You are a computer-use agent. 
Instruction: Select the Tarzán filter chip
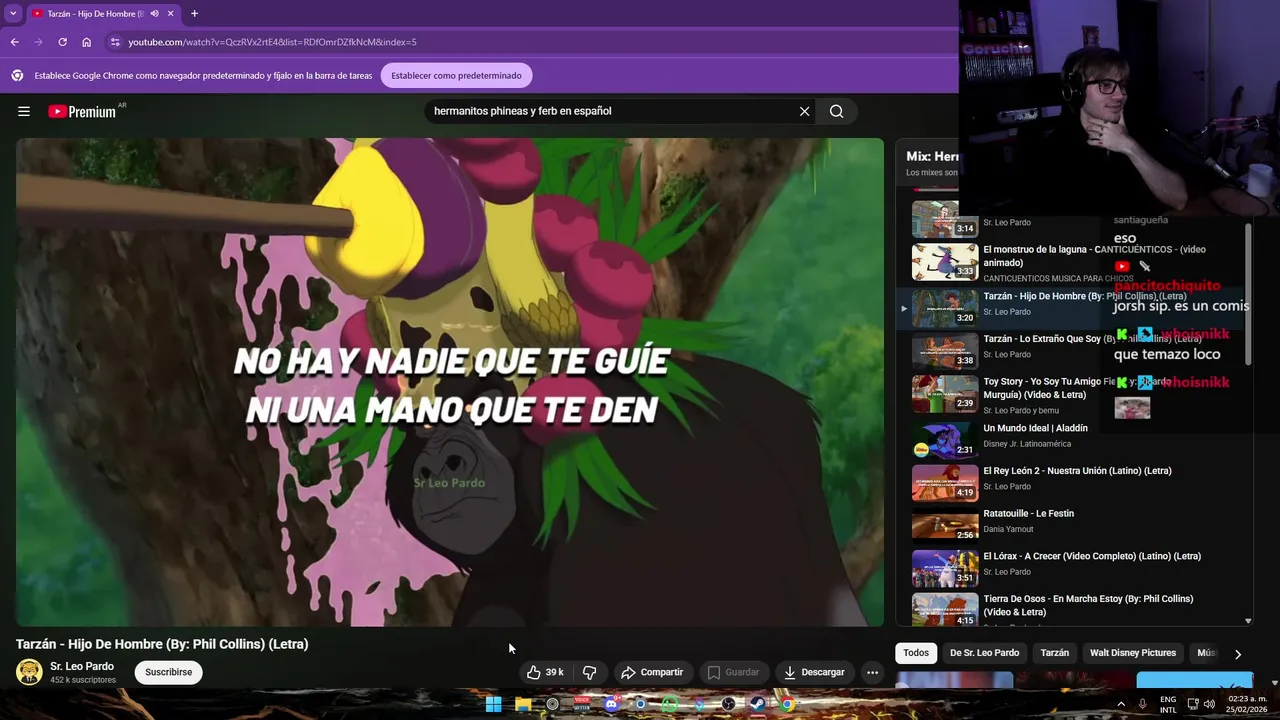pos(1054,653)
